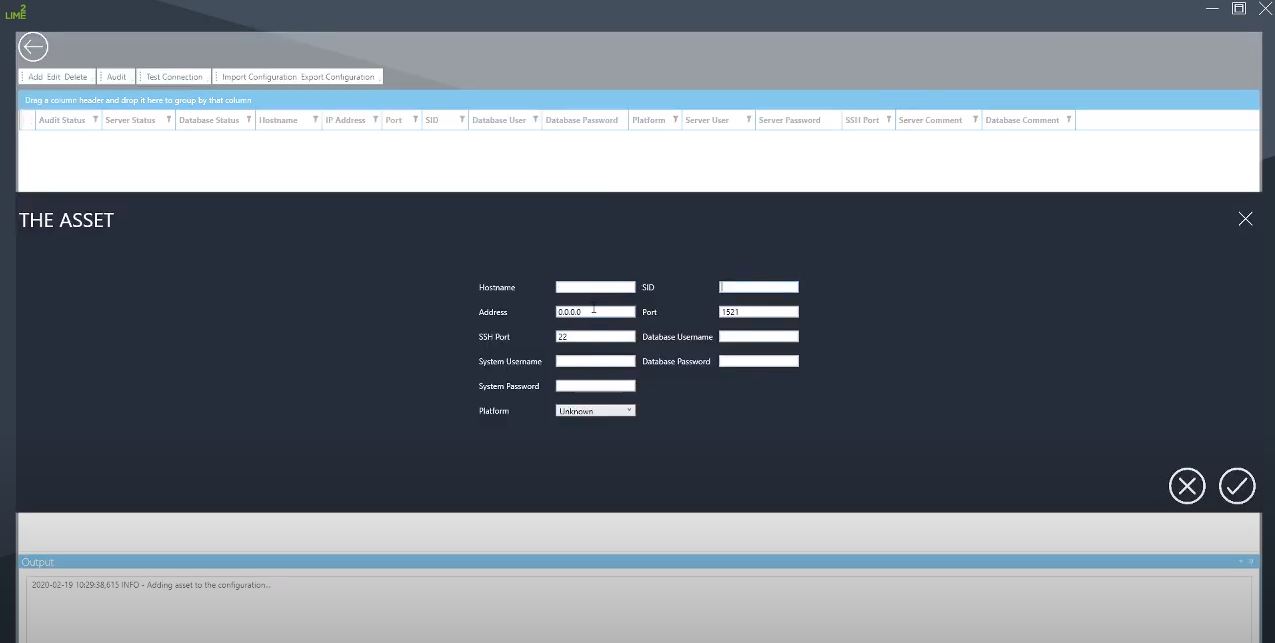Screen dimensions: 1275x643
Task: Click the Port field showing 1521
Action: tap(759, 312)
